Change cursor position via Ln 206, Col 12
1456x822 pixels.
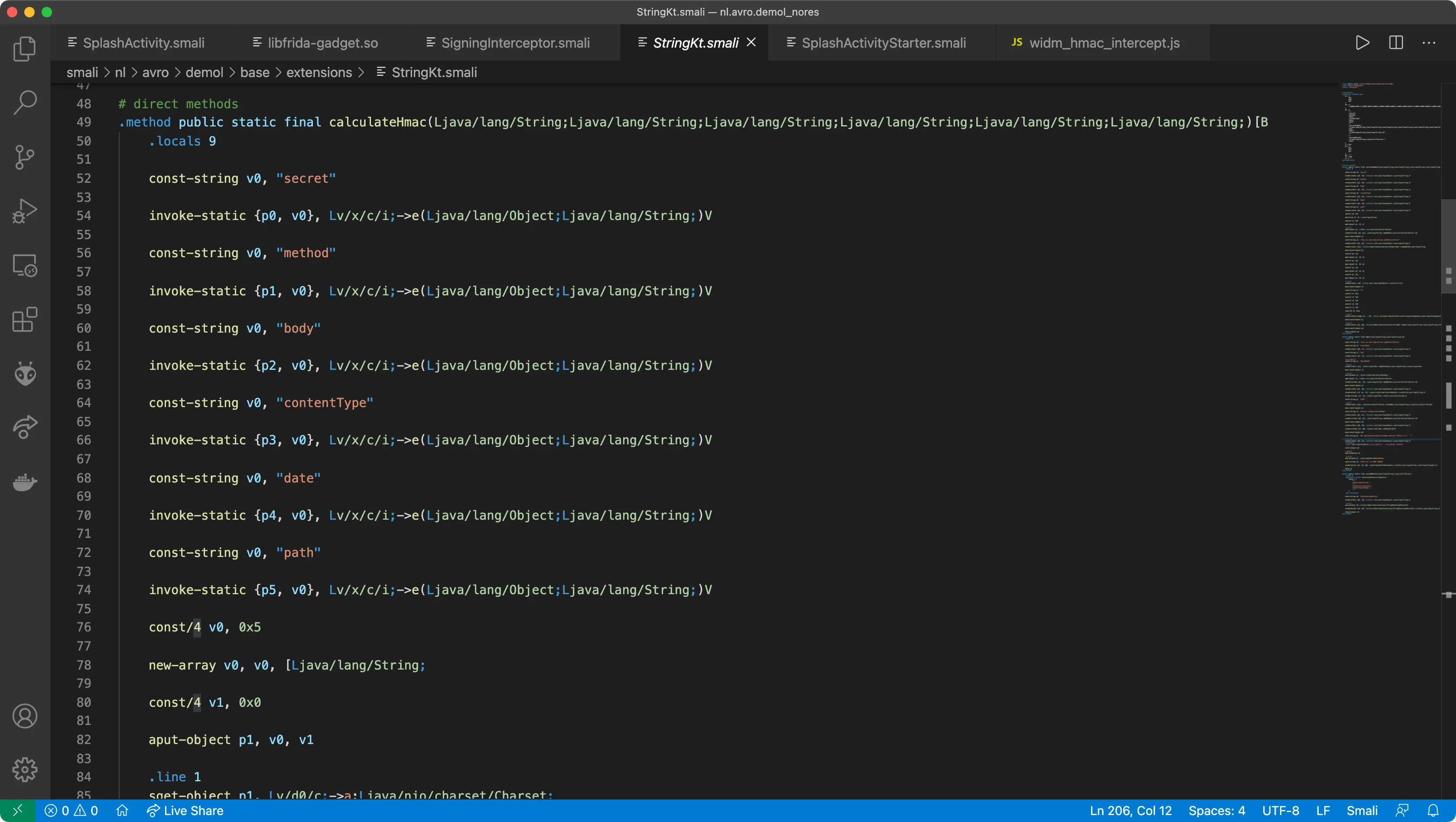point(1131,811)
